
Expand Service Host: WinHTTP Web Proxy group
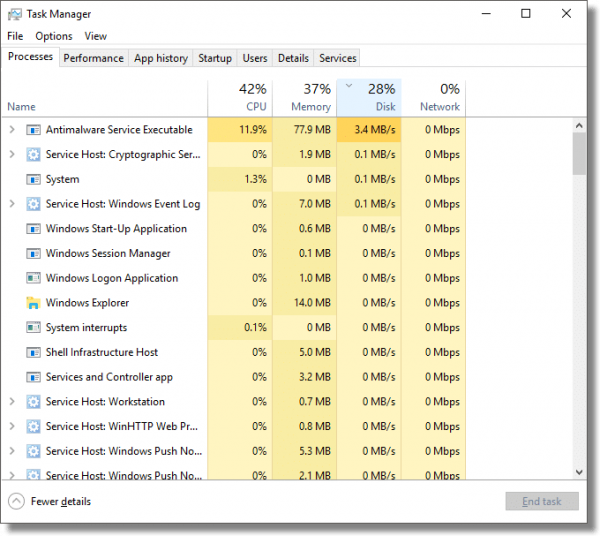[x=12, y=426]
